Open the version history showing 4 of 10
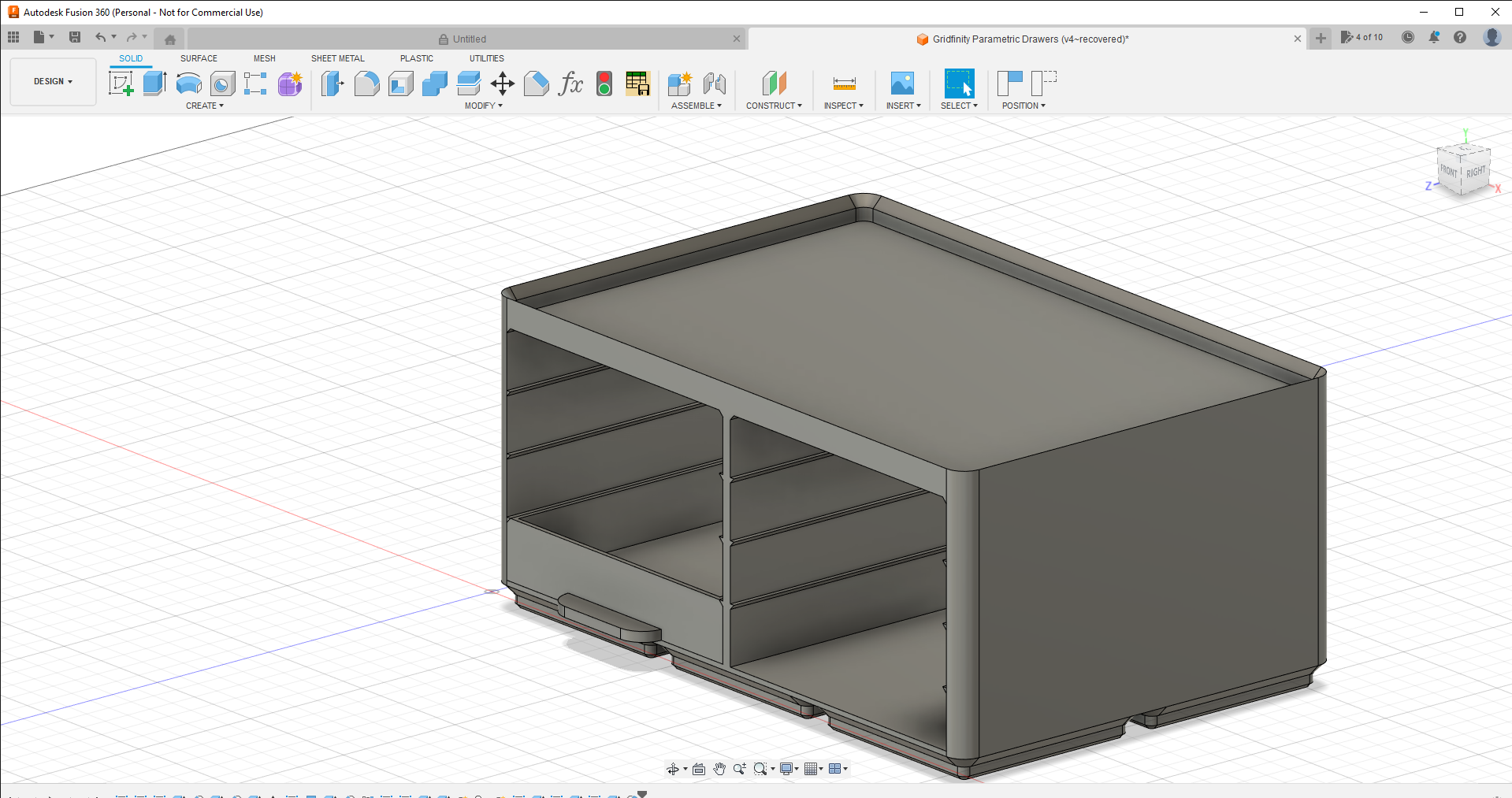 (x=1363, y=37)
